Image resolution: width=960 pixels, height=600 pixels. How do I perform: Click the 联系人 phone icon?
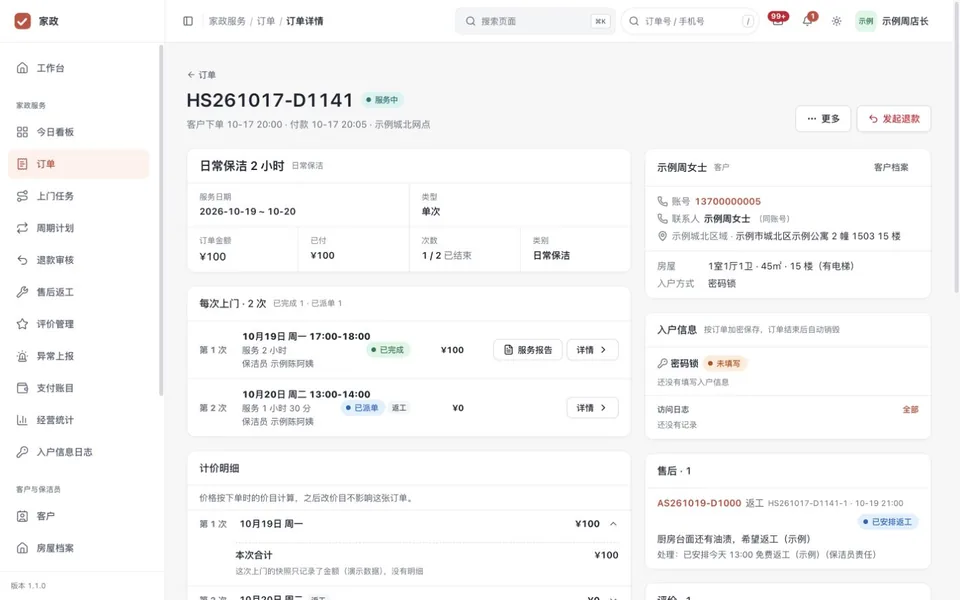pos(662,219)
